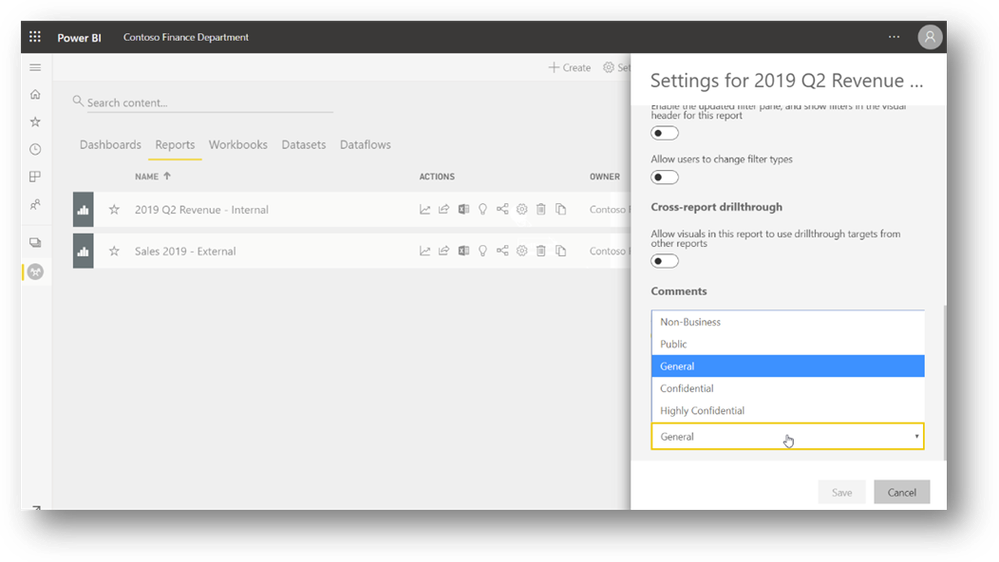Image resolution: width=999 pixels, height=562 pixels.
Task: Click the ACTIONS column header
Action: pos(437,177)
